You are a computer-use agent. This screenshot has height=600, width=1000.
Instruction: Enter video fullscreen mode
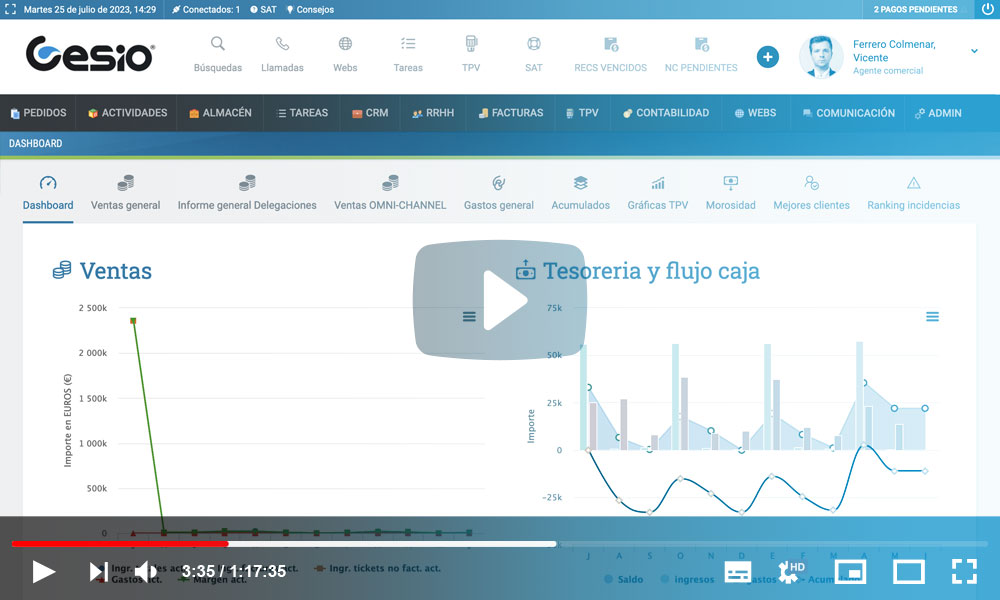click(x=964, y=571)
